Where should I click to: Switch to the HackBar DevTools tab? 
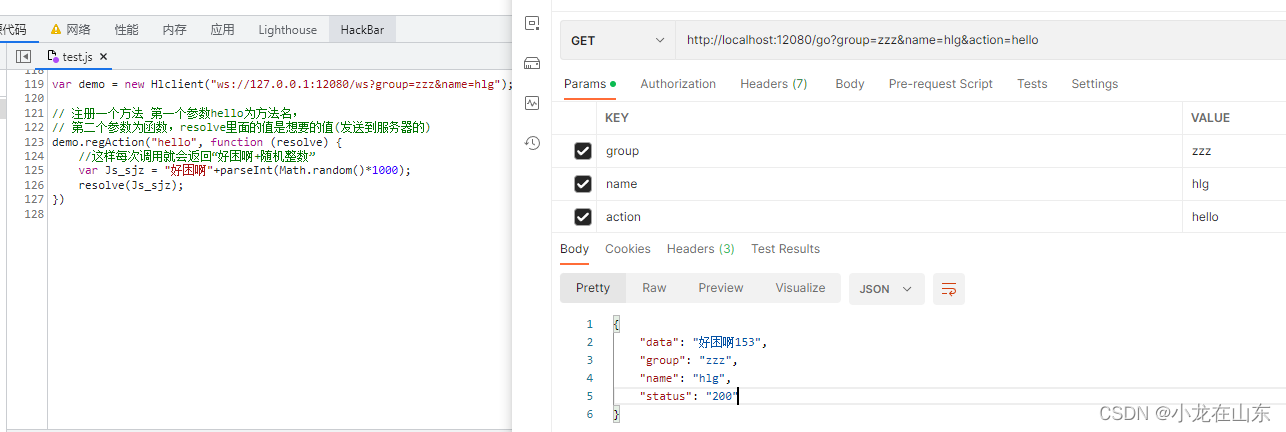coord(363,30)
